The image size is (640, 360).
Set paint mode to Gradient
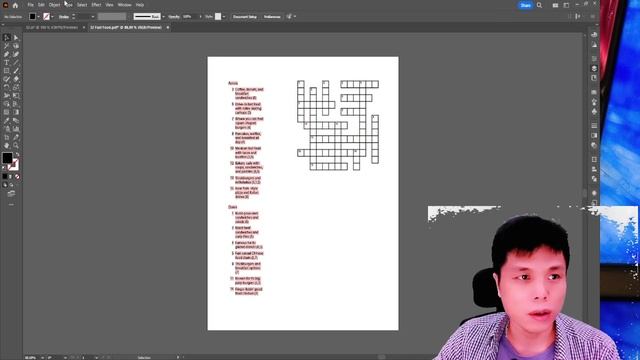click(x=11, y=177)
